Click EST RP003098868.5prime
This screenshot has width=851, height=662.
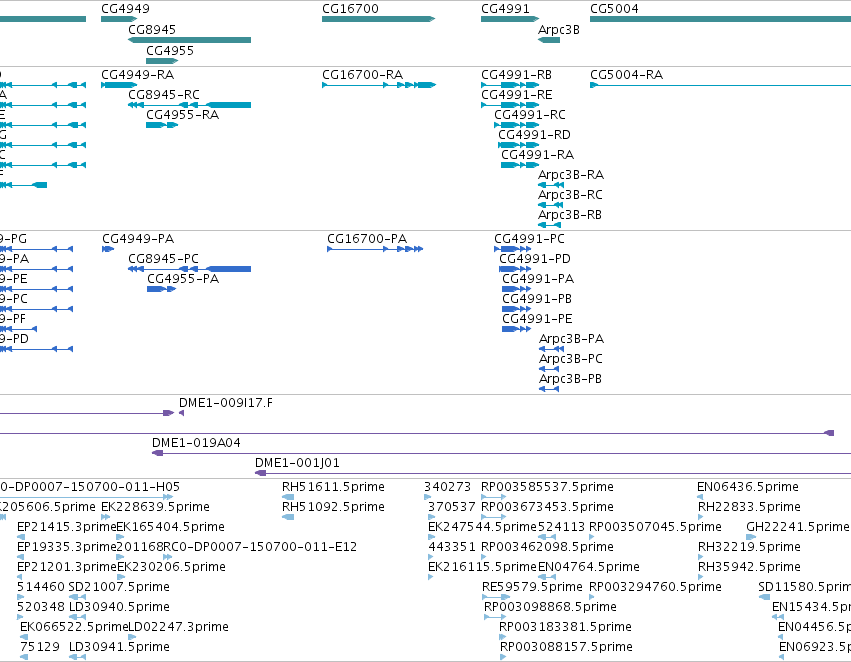(x=550, y=608)
